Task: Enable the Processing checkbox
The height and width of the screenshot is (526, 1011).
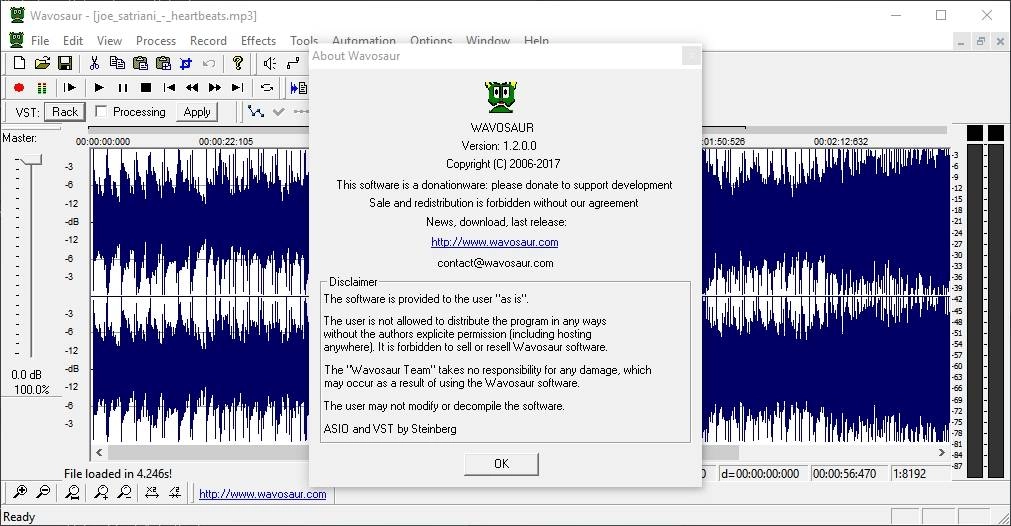Action: point(101,112)
